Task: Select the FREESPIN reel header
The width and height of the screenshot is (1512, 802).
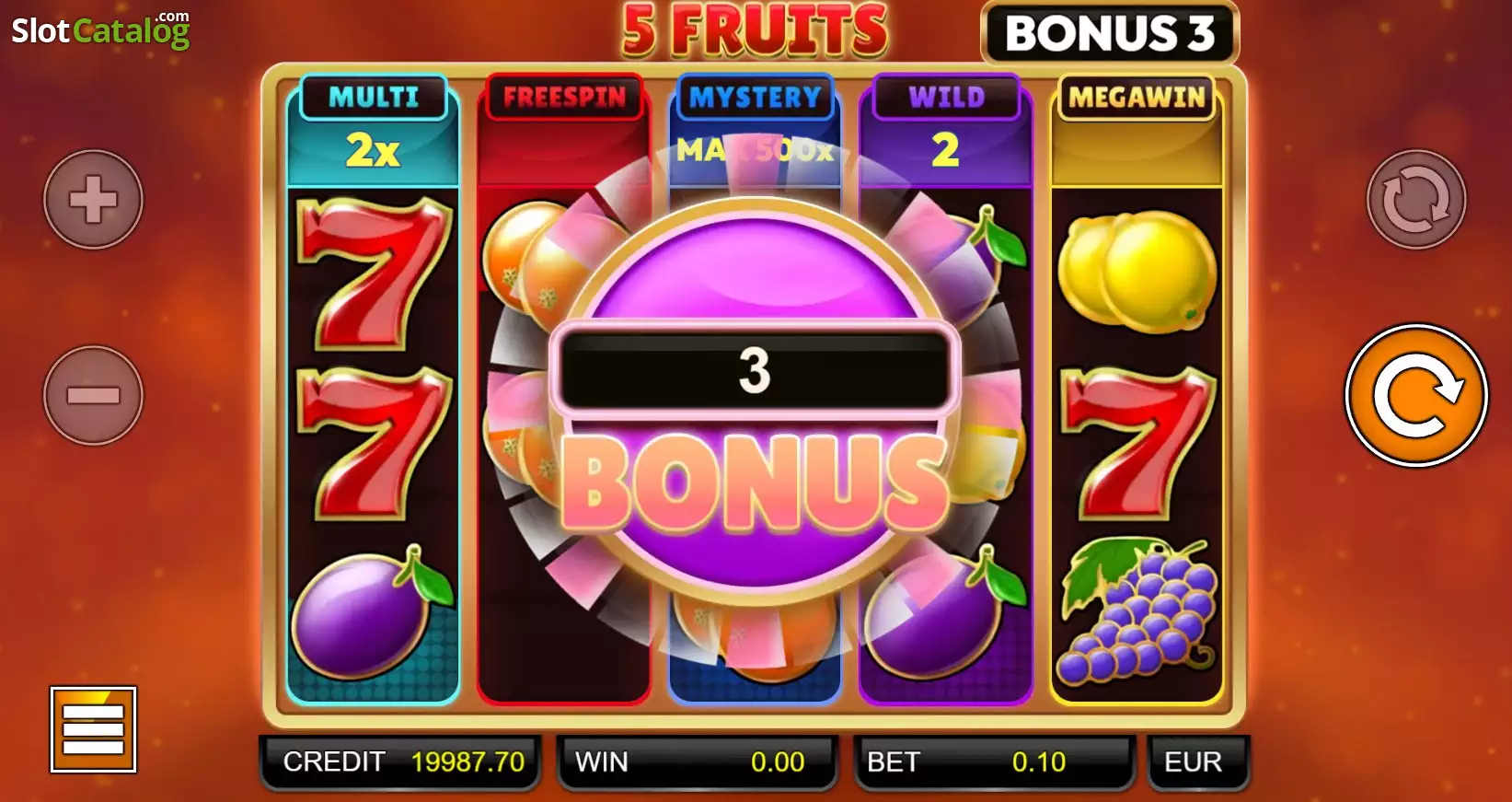Action: (x=564, y=98)
